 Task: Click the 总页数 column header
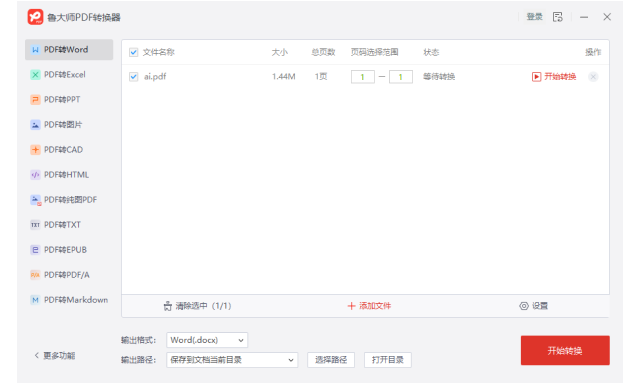click(323, 52)
